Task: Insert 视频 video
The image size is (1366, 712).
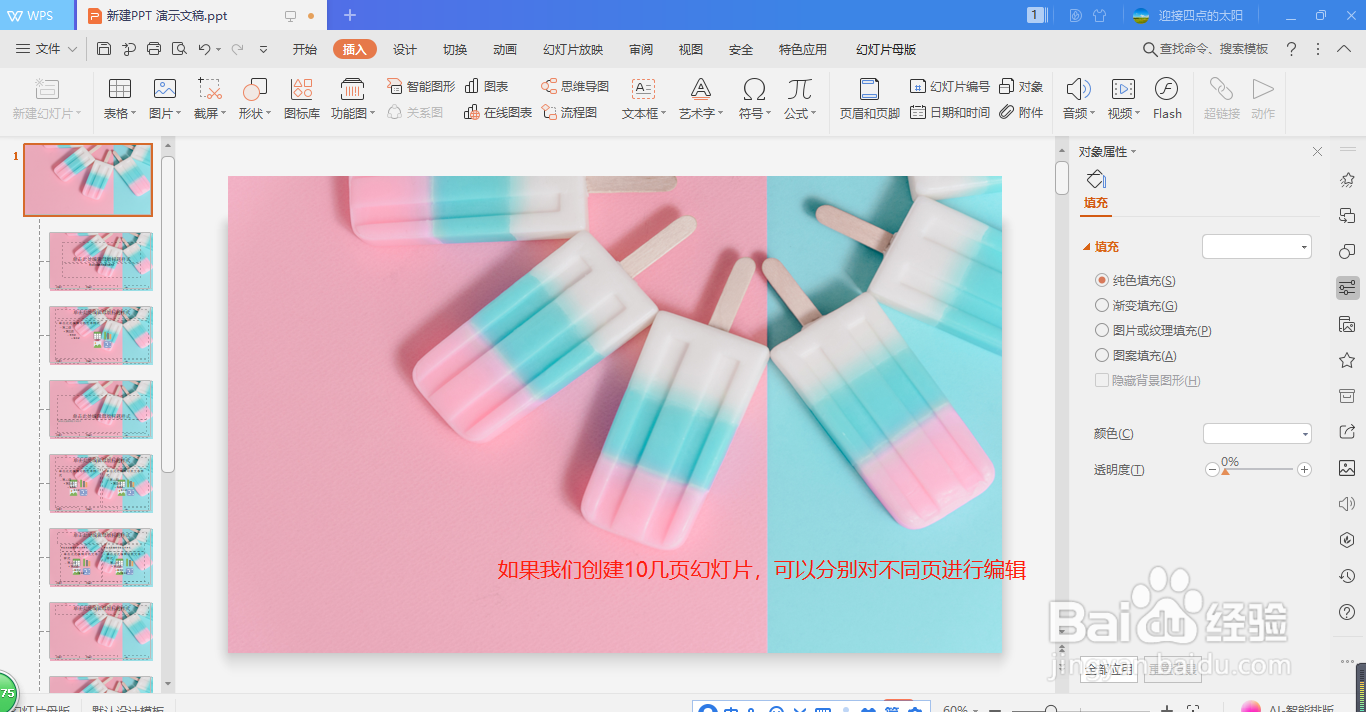Action: pos(1123,99)
